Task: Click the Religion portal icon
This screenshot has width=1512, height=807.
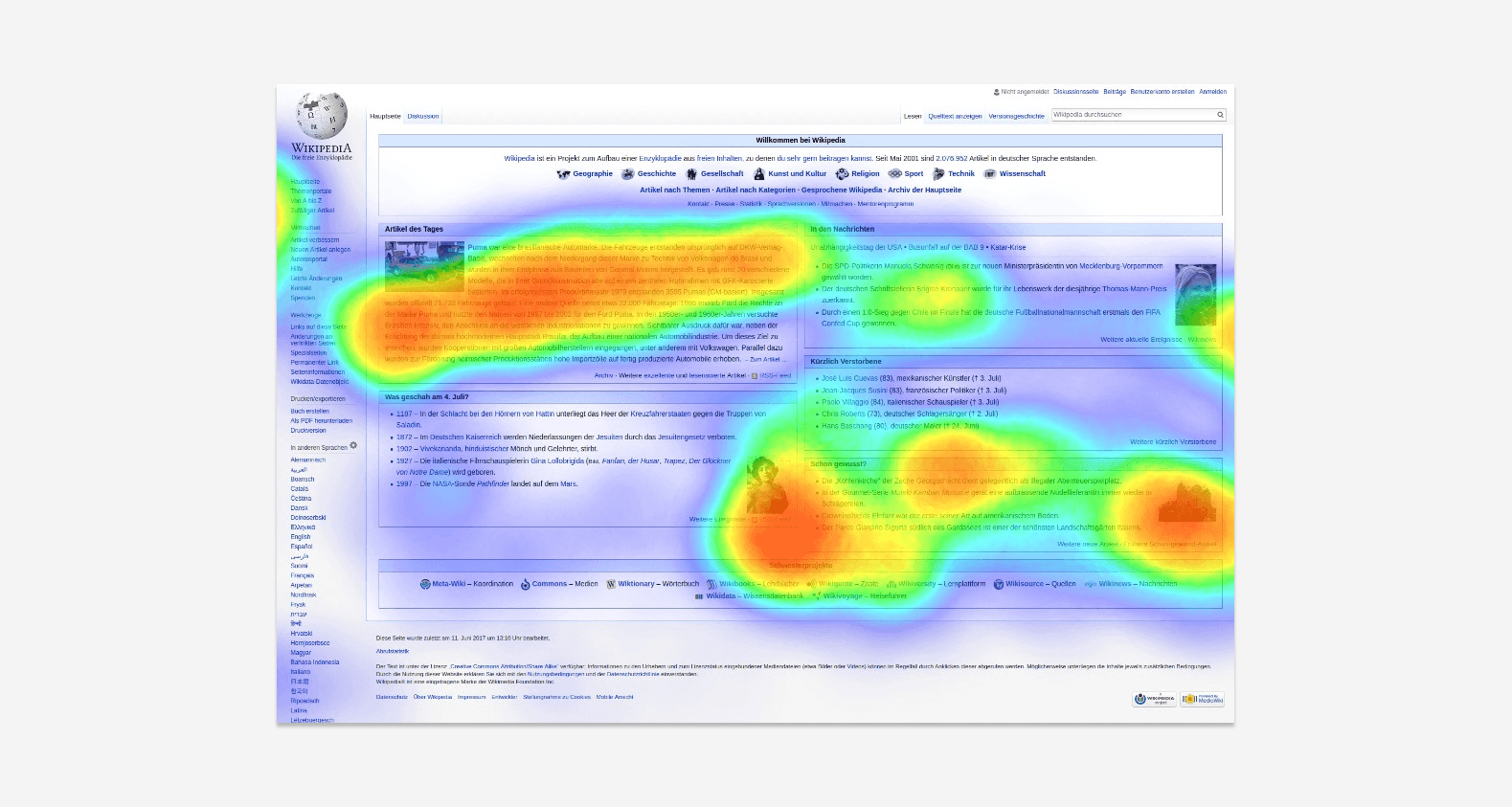Action: coord(842,174)
